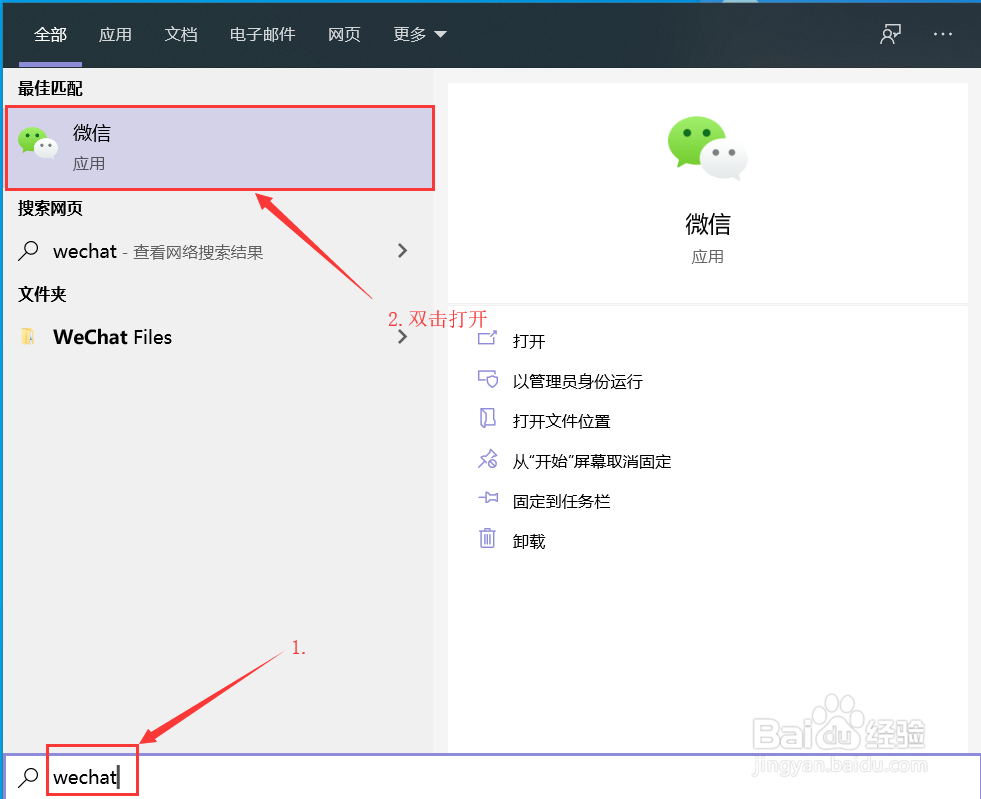Choose 以管理员身份运行

click(x=577, y=382)
